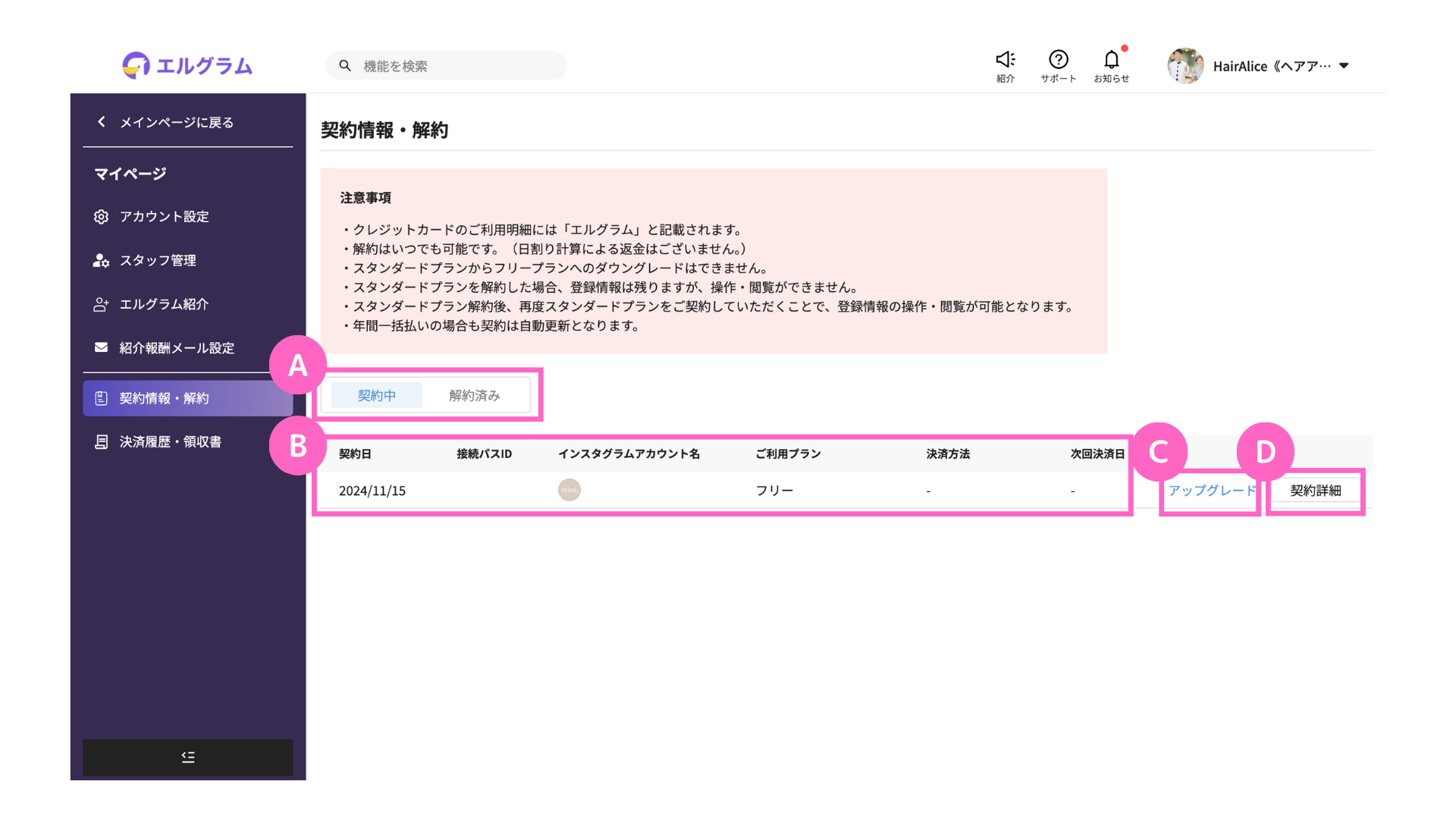This screenshot has width=1456, height=819.
Task: Click the スタッフ管理 person-gear icon
Action: point(101,261)
